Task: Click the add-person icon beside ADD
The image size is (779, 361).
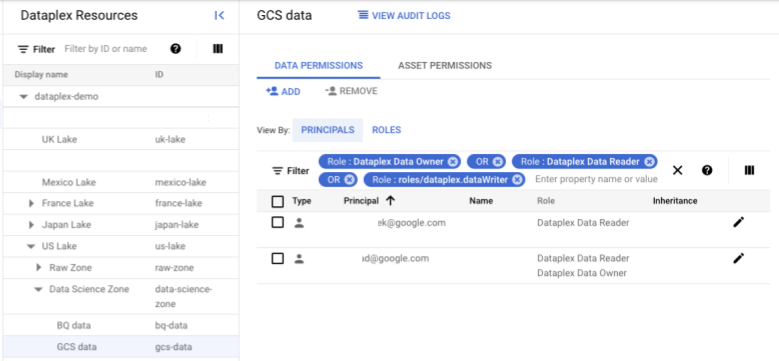Action: 272,91
